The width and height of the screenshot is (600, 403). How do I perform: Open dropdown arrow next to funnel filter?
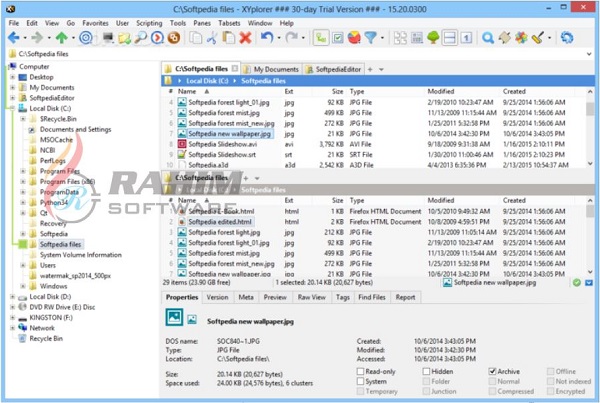pyautogui.click(x=382, y=38)
